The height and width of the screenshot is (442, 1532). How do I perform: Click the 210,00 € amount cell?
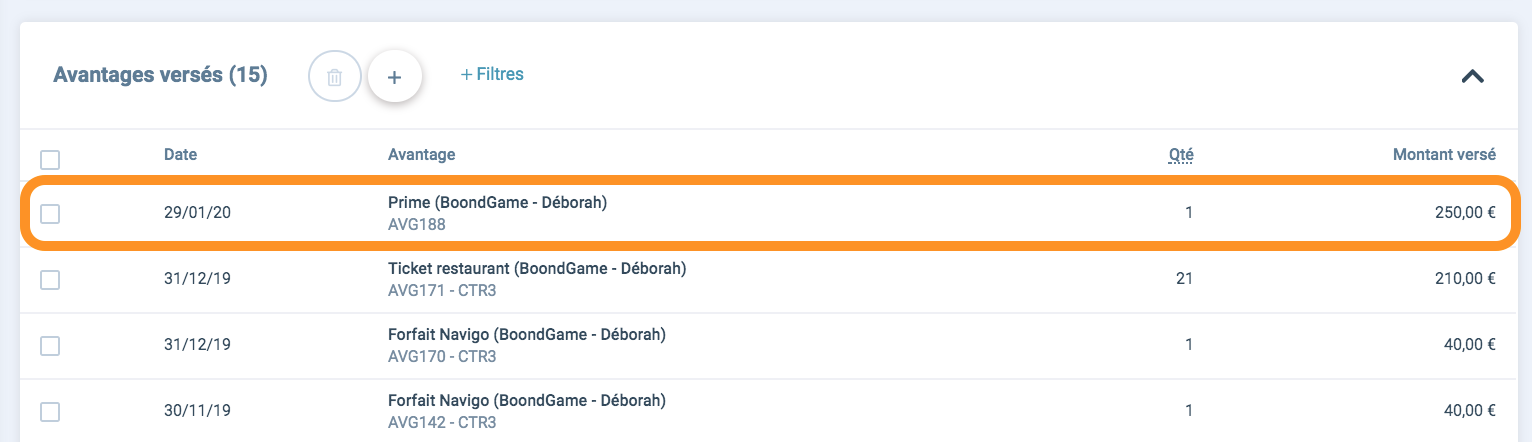point(1465,279)
